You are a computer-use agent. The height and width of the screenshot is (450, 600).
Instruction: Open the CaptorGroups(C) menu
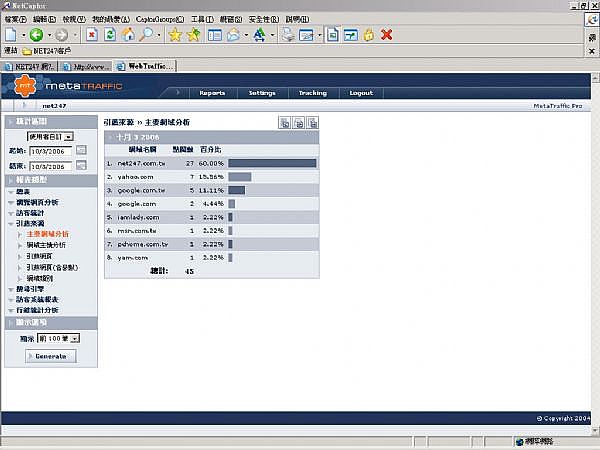(160, 19)
